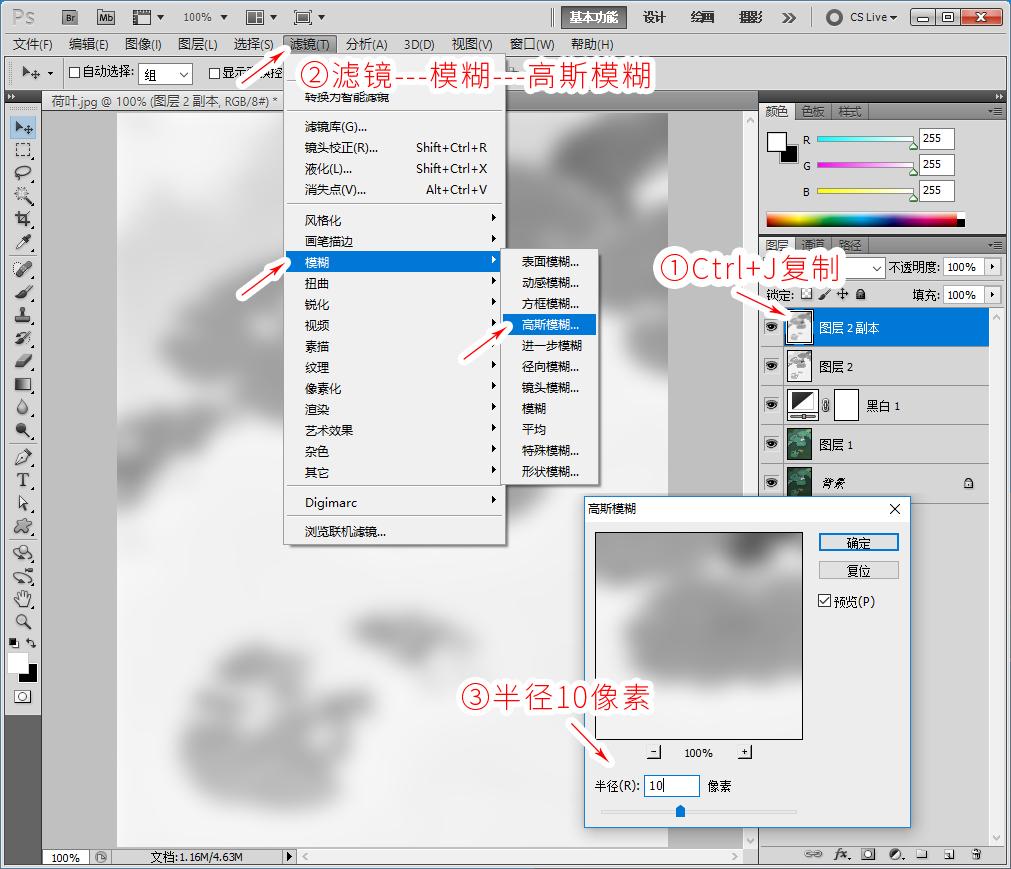Image resolution: width=1011 pixels, height=869 pixels.
Task: Add layer mask at panel bottom
Action: [869, 854]
